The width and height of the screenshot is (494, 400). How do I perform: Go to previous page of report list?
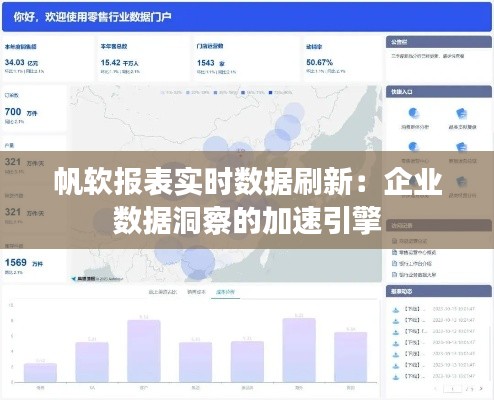436,389
